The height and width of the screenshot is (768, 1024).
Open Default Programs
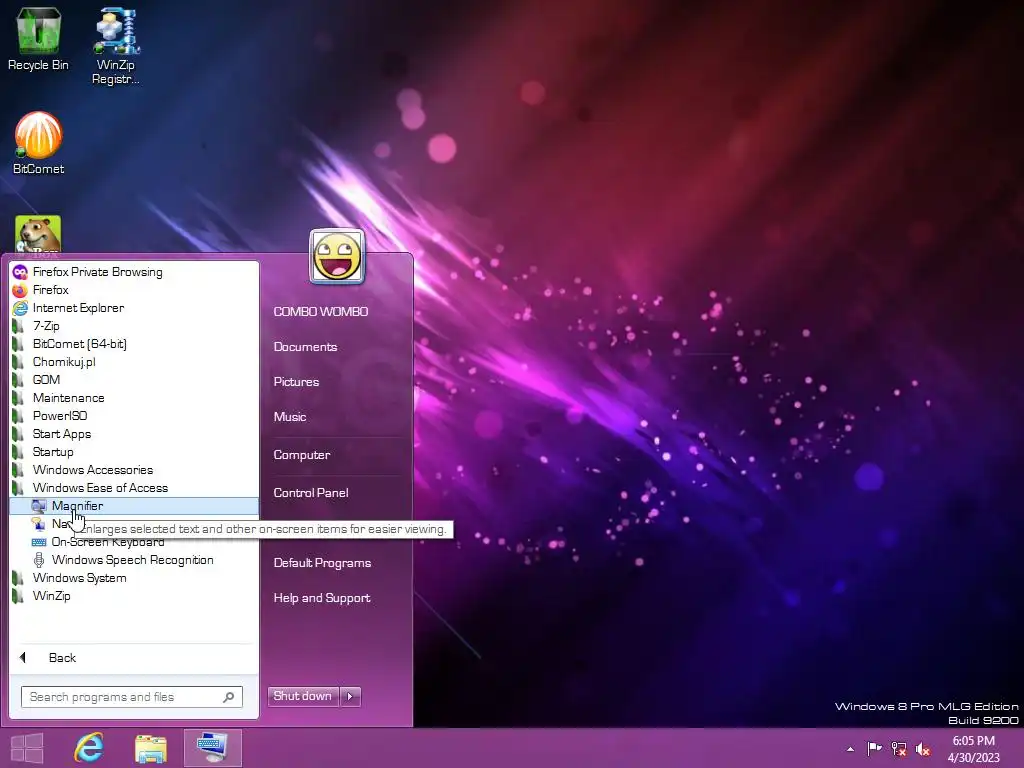(322, 563)
